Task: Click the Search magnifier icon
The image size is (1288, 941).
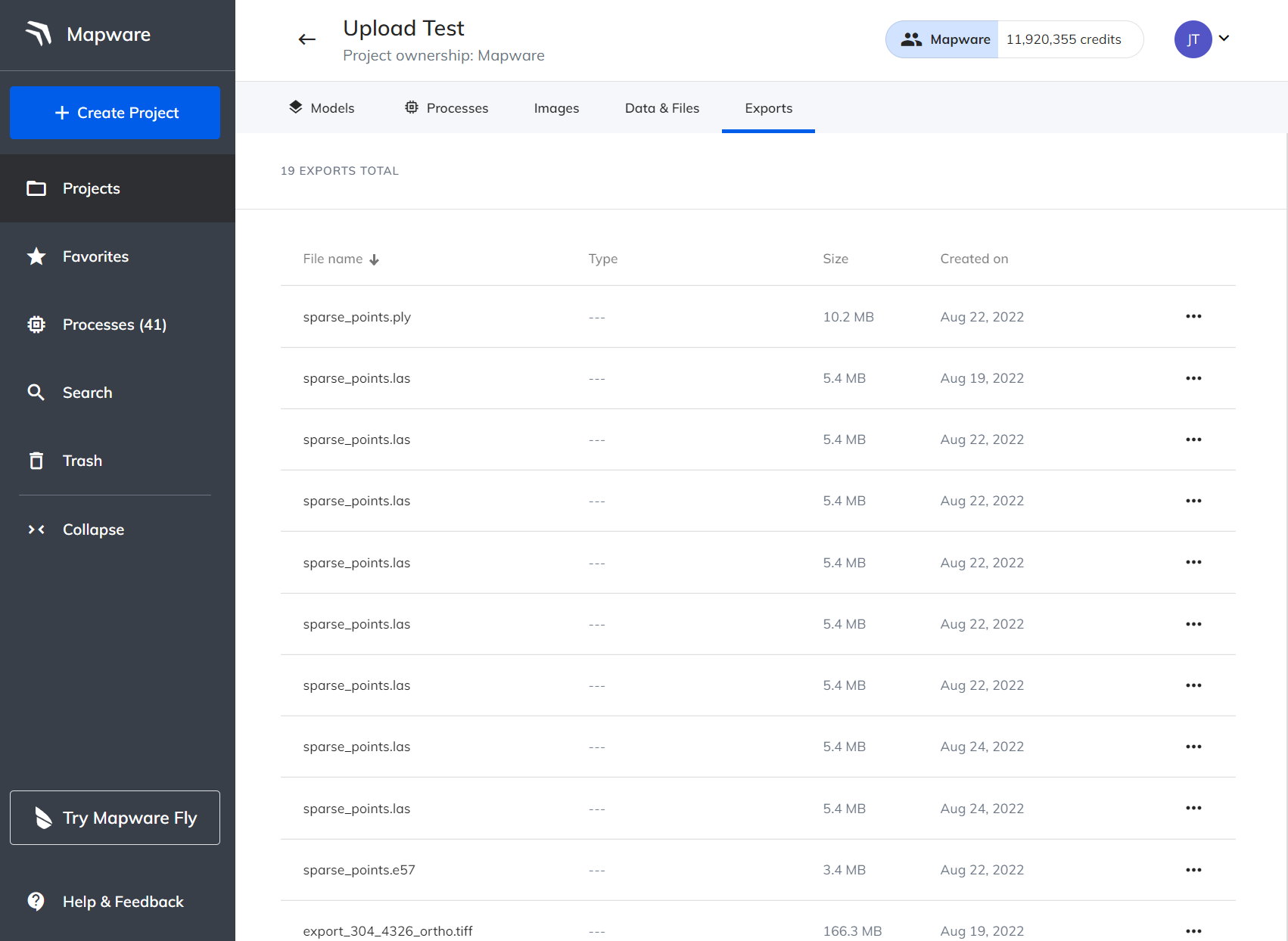Action: (36, 393)
